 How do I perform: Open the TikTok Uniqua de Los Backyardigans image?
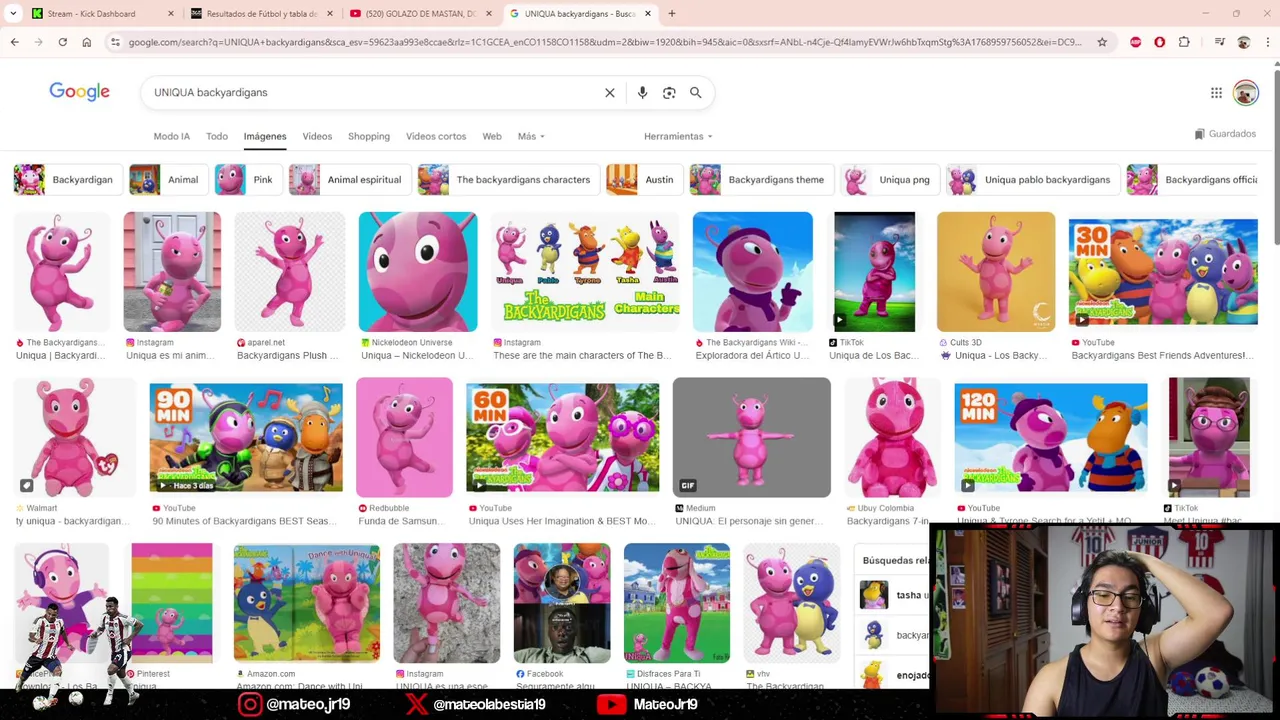click(x=875, y=271)
